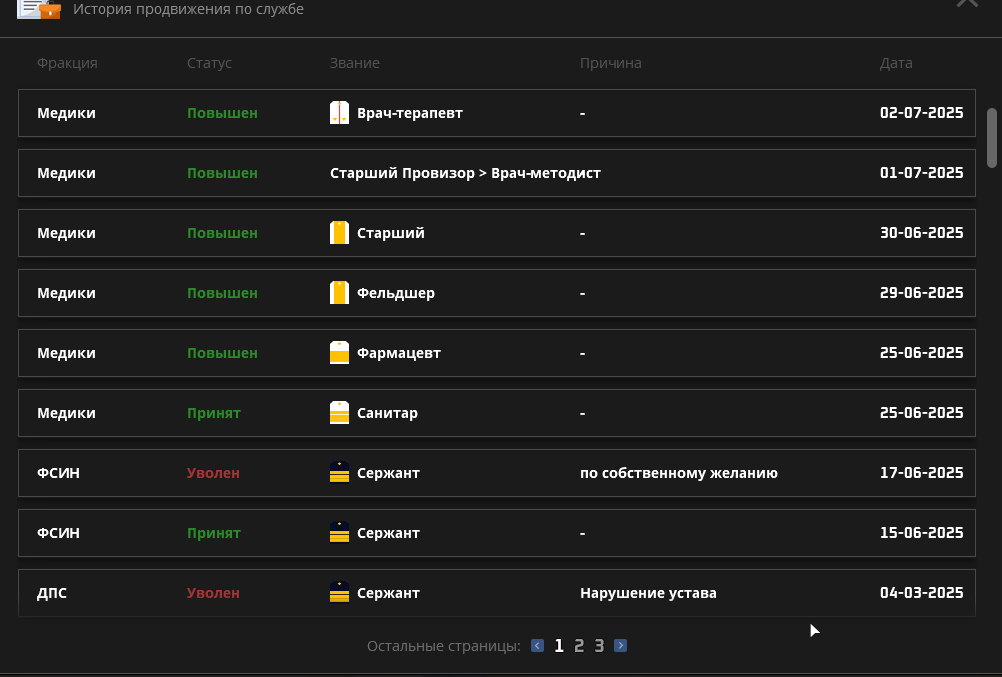Click Старший Провизор > Врач-методист text
Image resolution: width=1002 pixels, height=677 pixels.
[x=465, y=173]
